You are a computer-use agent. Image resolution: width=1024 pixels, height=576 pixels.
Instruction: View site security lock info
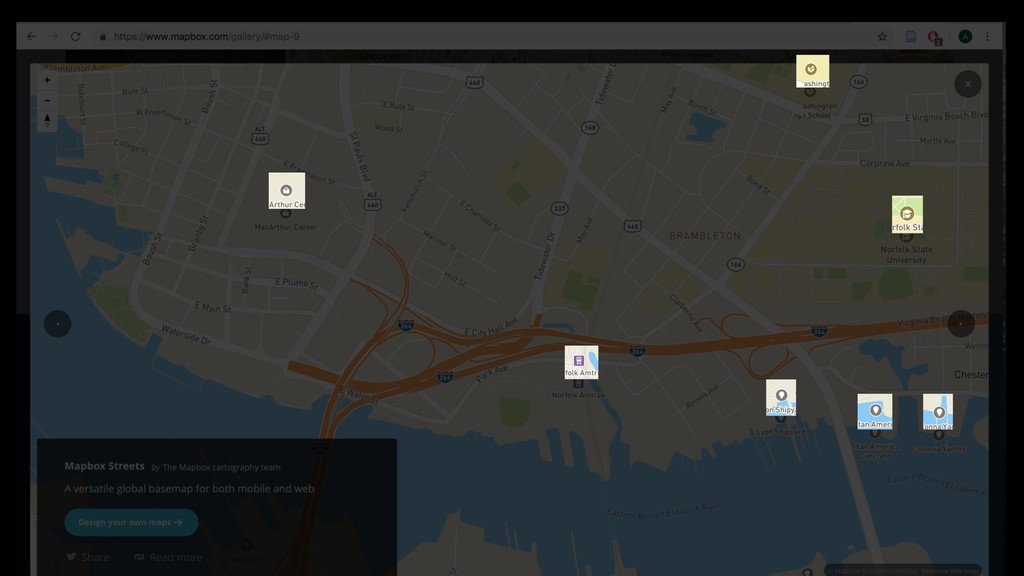[103, 37]
